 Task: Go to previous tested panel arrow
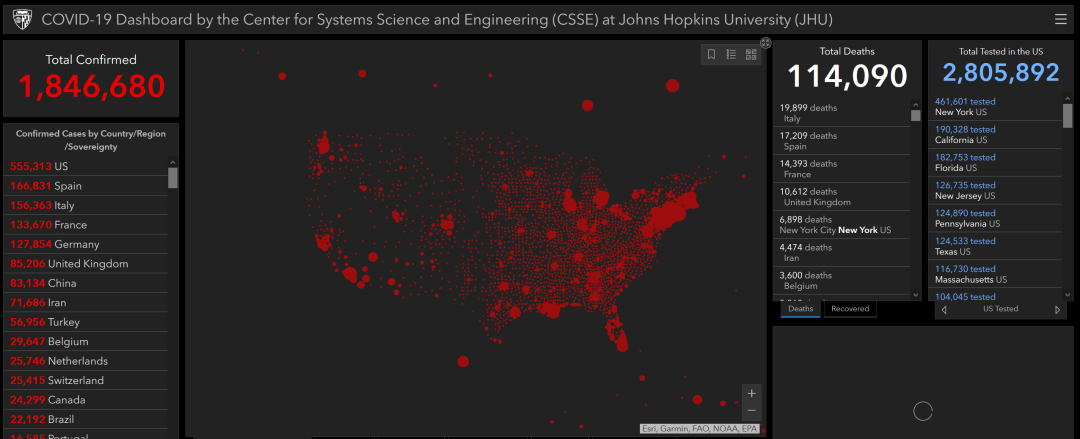pos(944,309)
